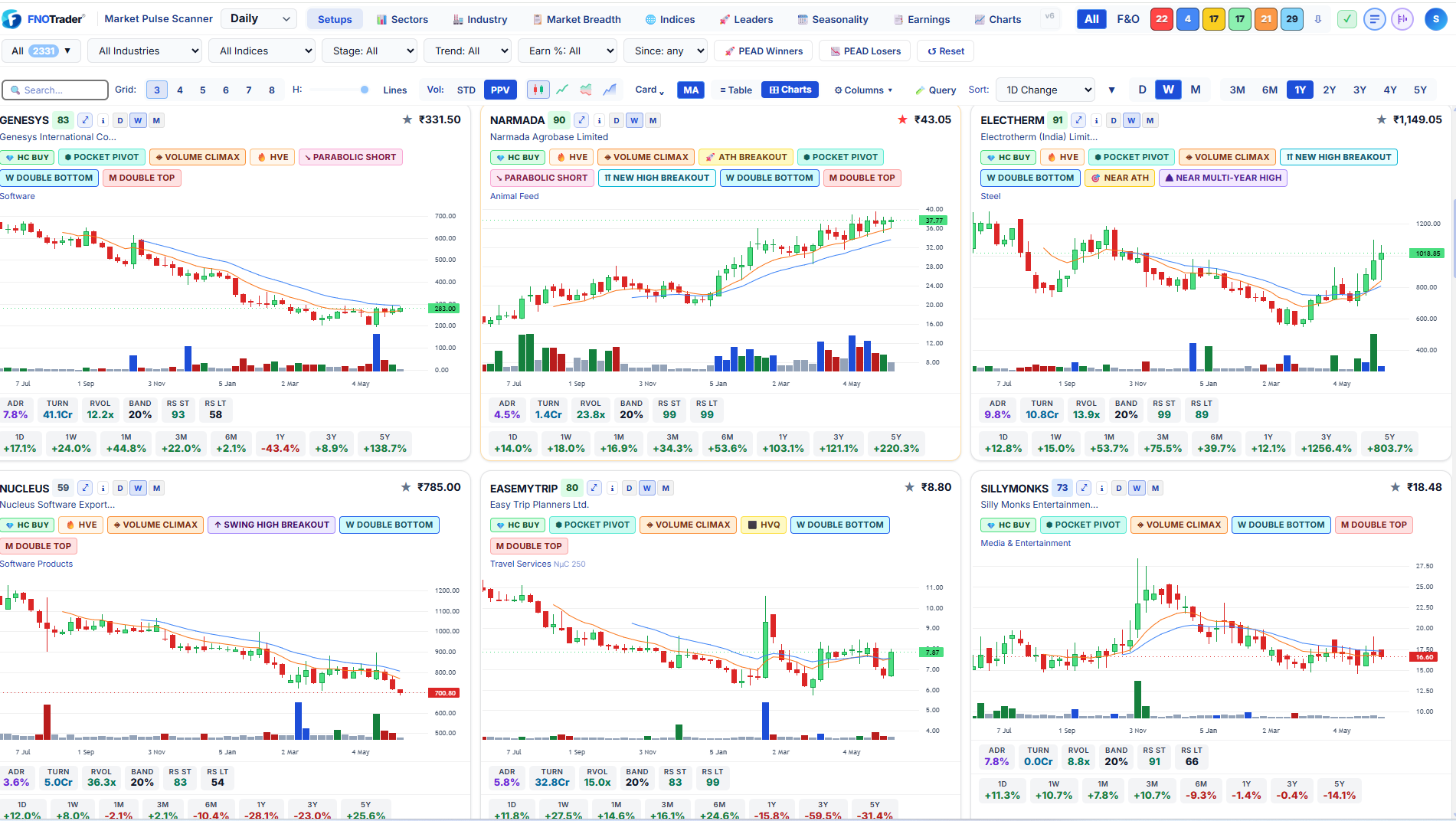Go to the Leaders tab
The width and height of the screenshot is (1456, 821).
[746, 19]
